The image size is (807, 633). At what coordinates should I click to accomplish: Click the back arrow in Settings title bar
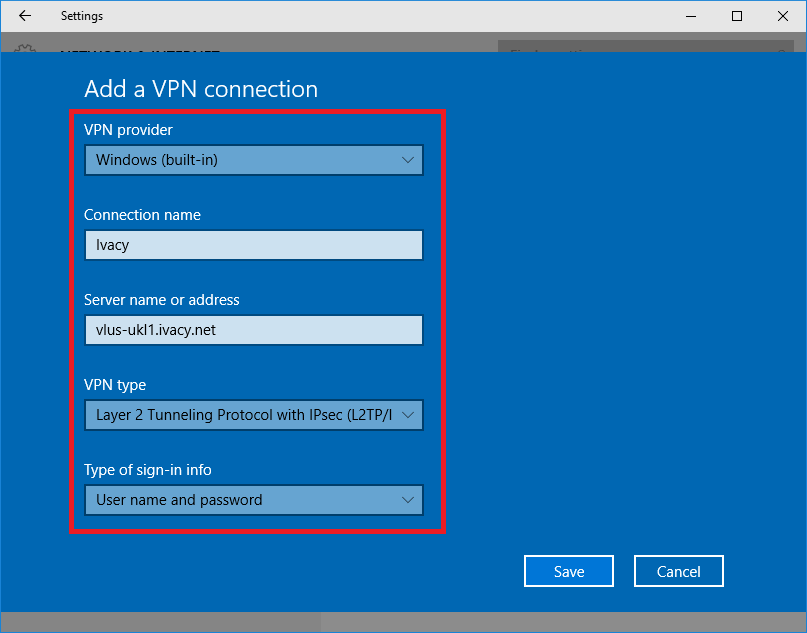pyautogui.click(x=25, y=16)
